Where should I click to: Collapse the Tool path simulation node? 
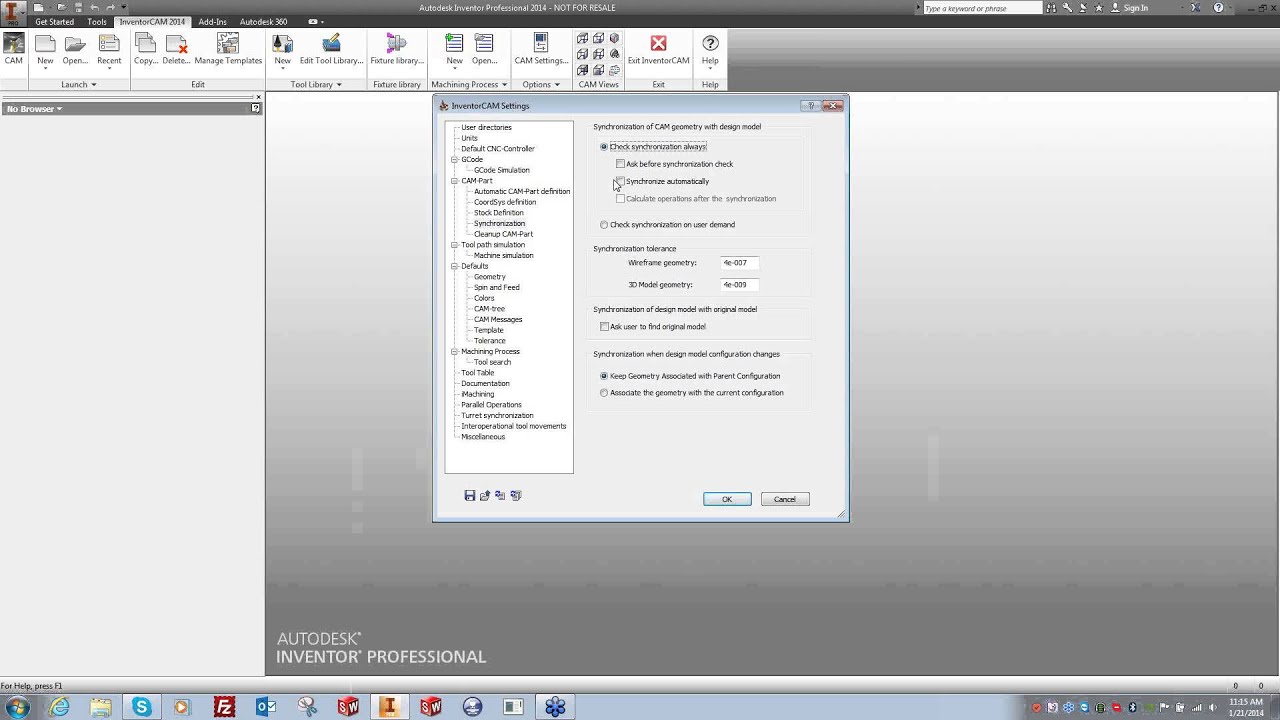pyautogui.click(x=454, y=245)
